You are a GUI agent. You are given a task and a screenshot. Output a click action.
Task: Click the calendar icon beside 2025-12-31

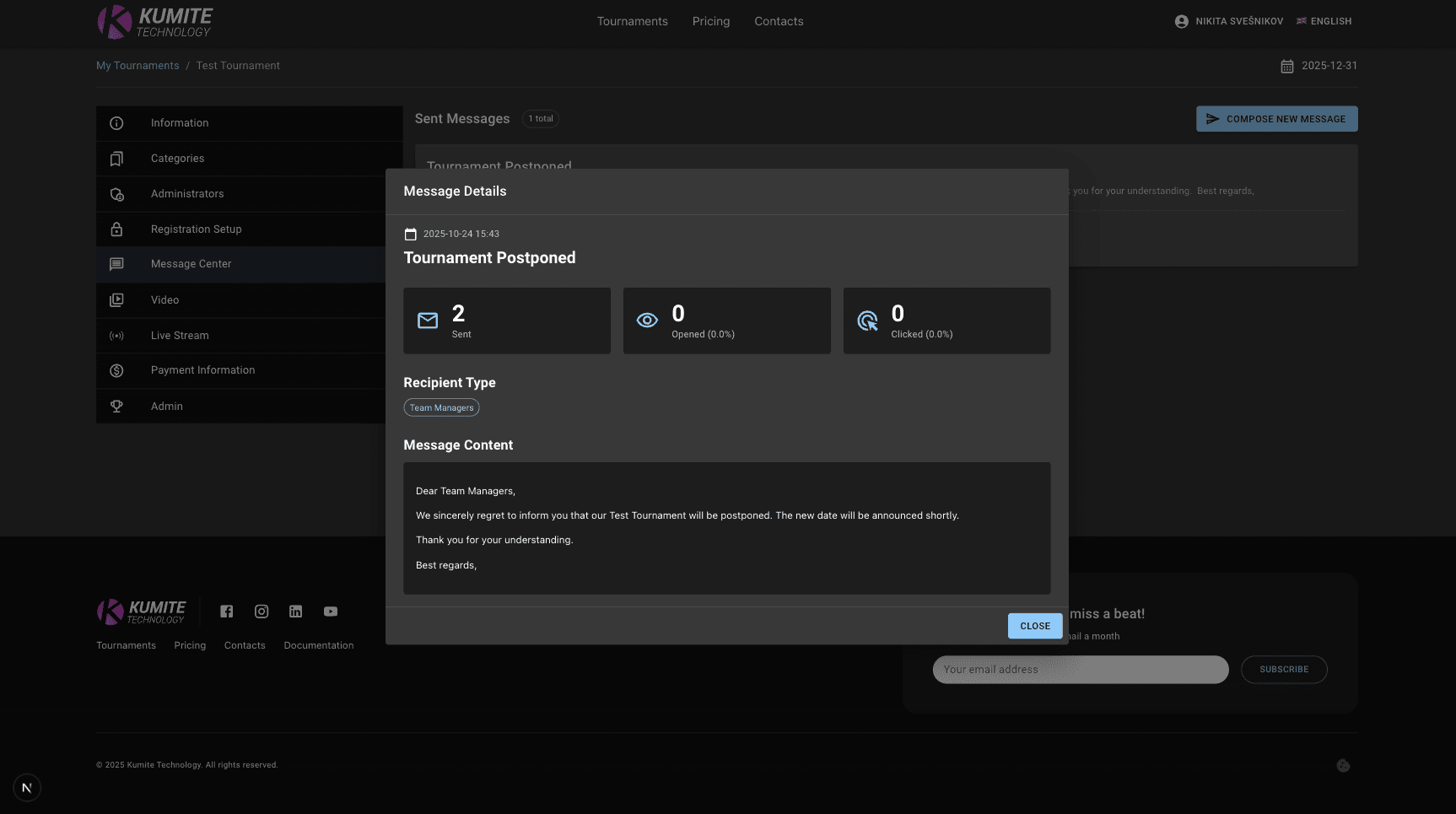[1288, 65]
